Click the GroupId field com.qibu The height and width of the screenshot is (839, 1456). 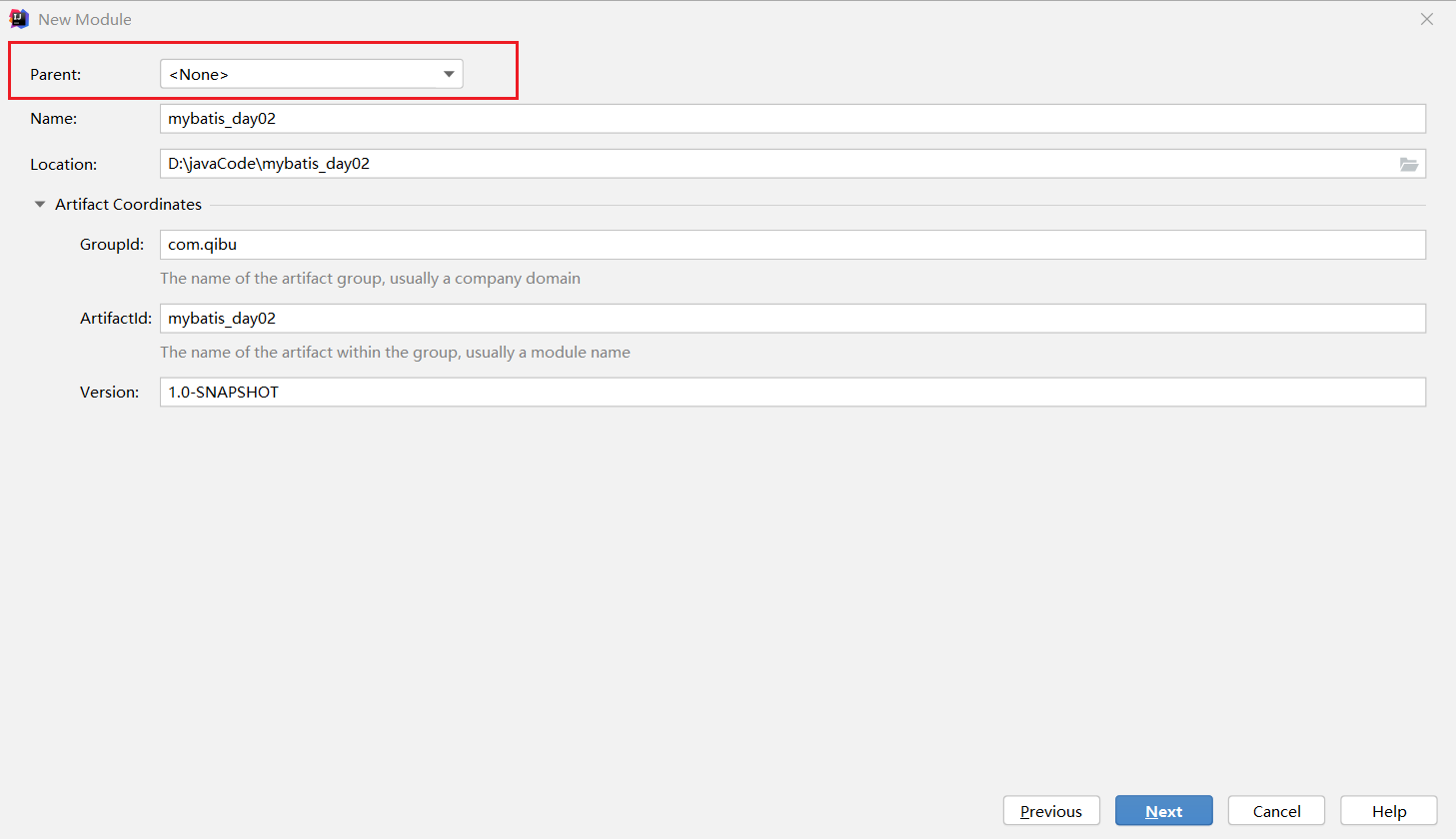tap(792, 245)
